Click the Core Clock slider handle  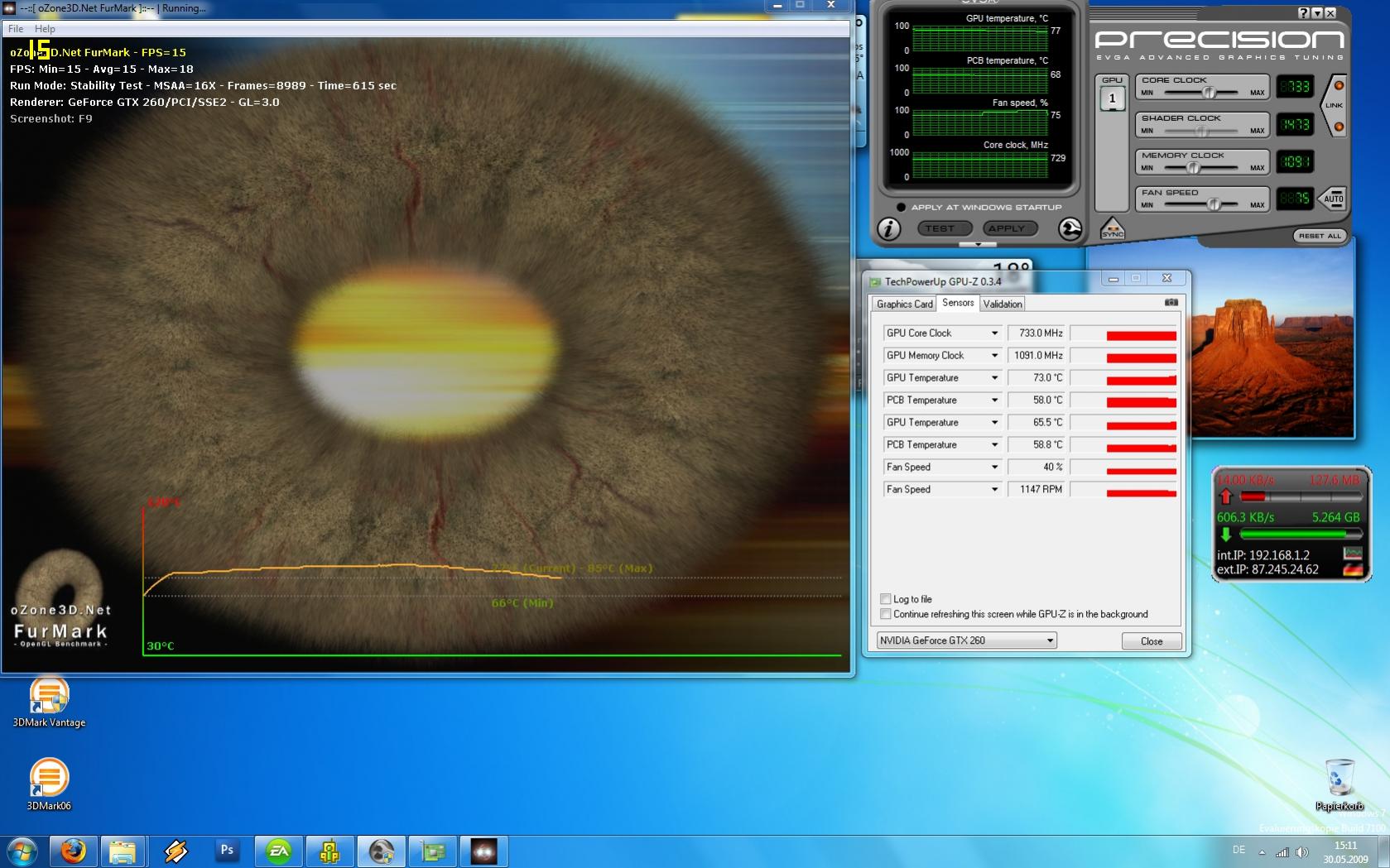pyautogui.click(x=1209, y=93)
